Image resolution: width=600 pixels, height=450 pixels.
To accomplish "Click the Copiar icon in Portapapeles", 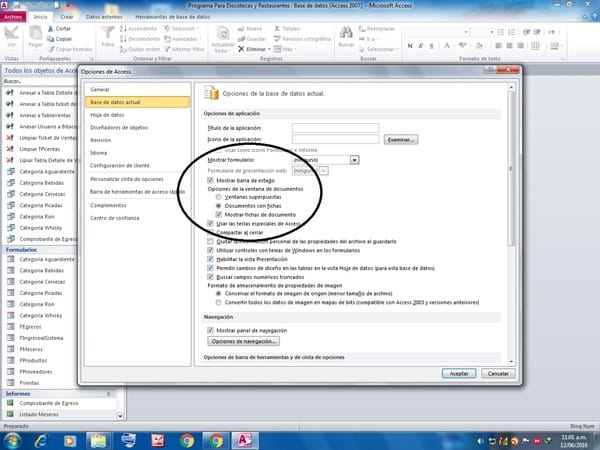I will click(51, 39).
